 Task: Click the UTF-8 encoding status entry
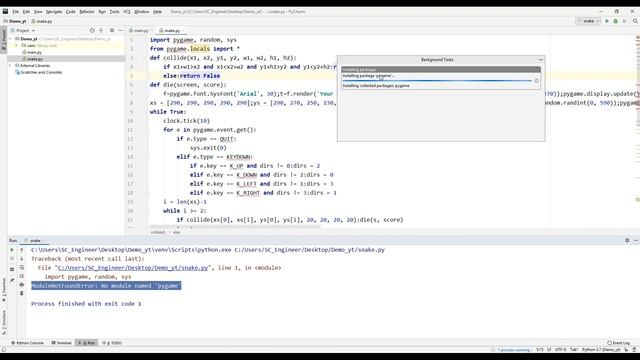pos(560,350)
